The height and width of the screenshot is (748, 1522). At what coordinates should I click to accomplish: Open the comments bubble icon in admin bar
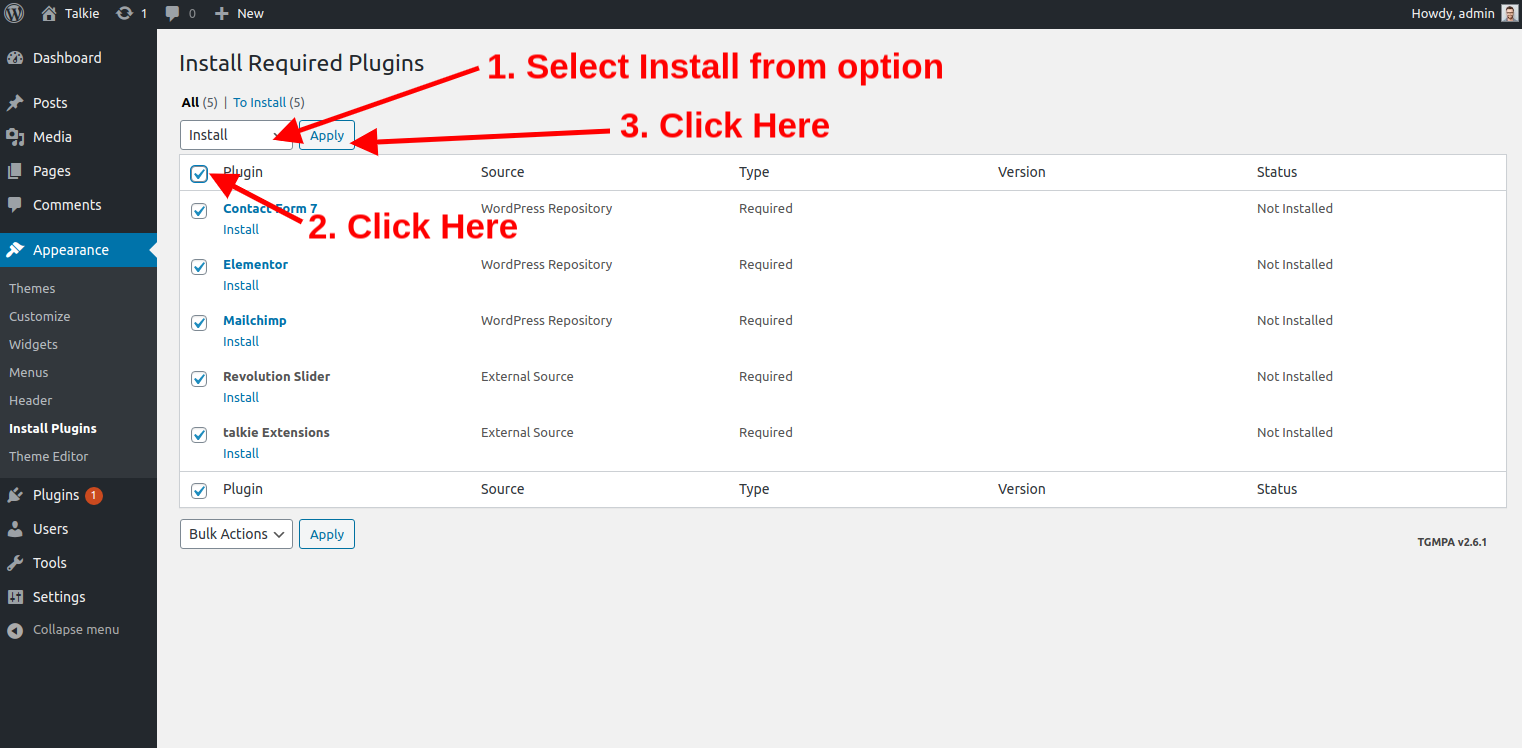(173, 14)
